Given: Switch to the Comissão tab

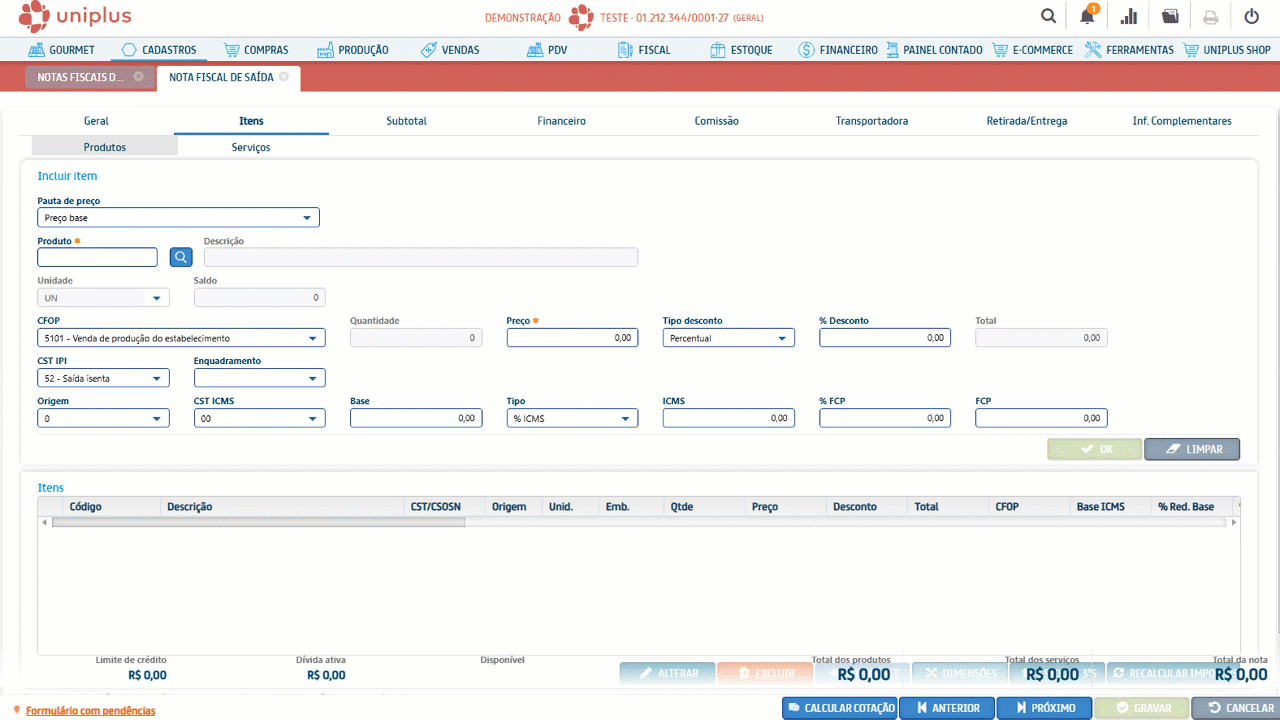Looking at the screenshot, I should pos(716,121).
